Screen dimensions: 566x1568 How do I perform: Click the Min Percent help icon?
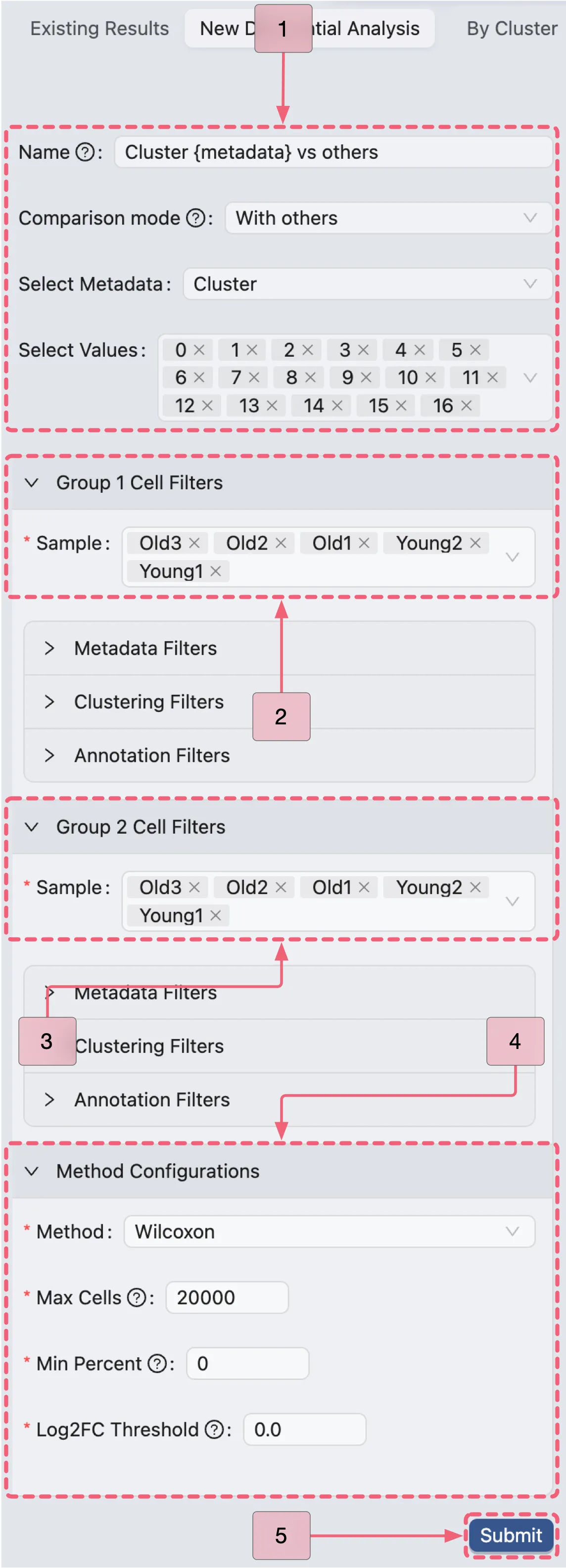(157, 1363)
